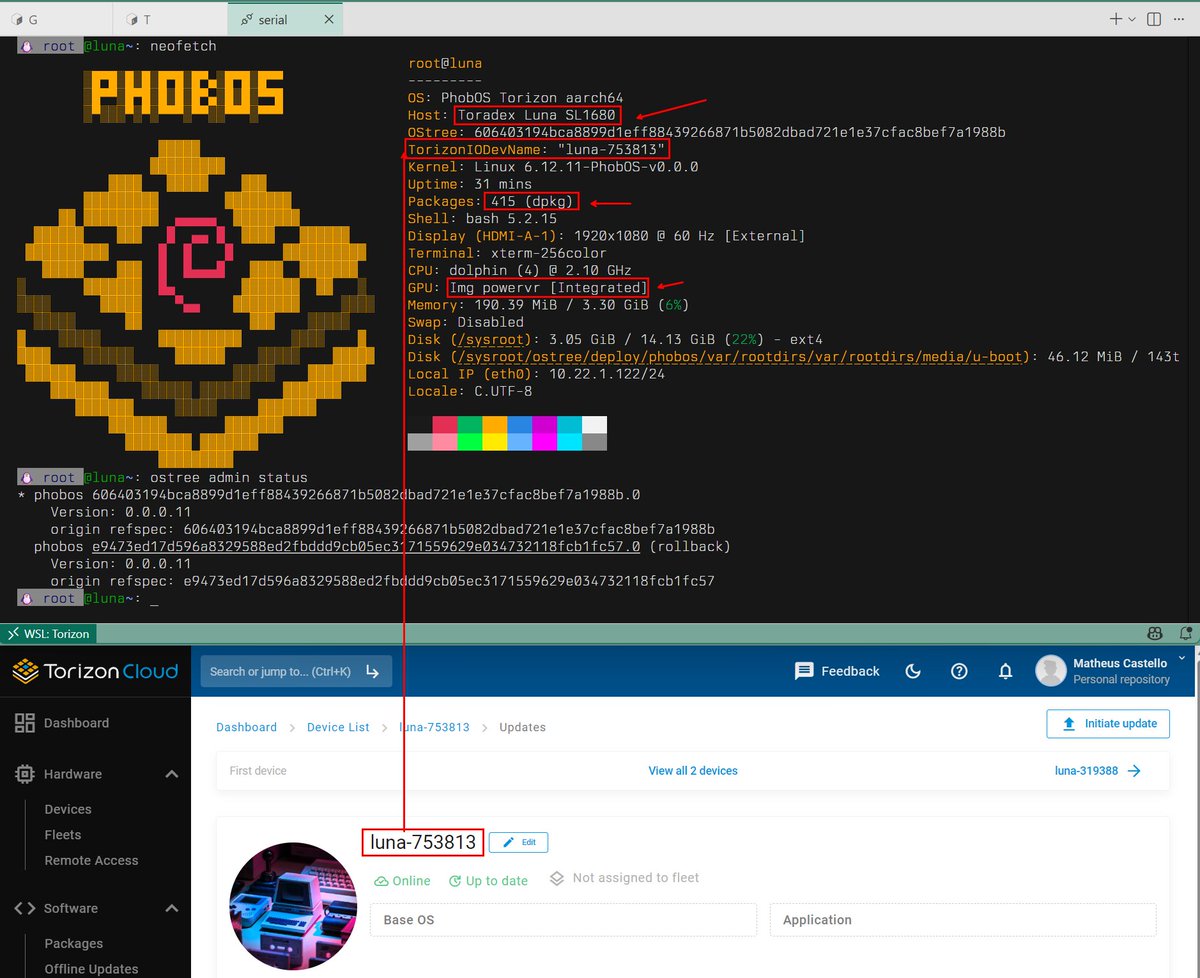1200x978 pixels.
Task: Open the Feedback button
Action: click(x=837, y=671)
